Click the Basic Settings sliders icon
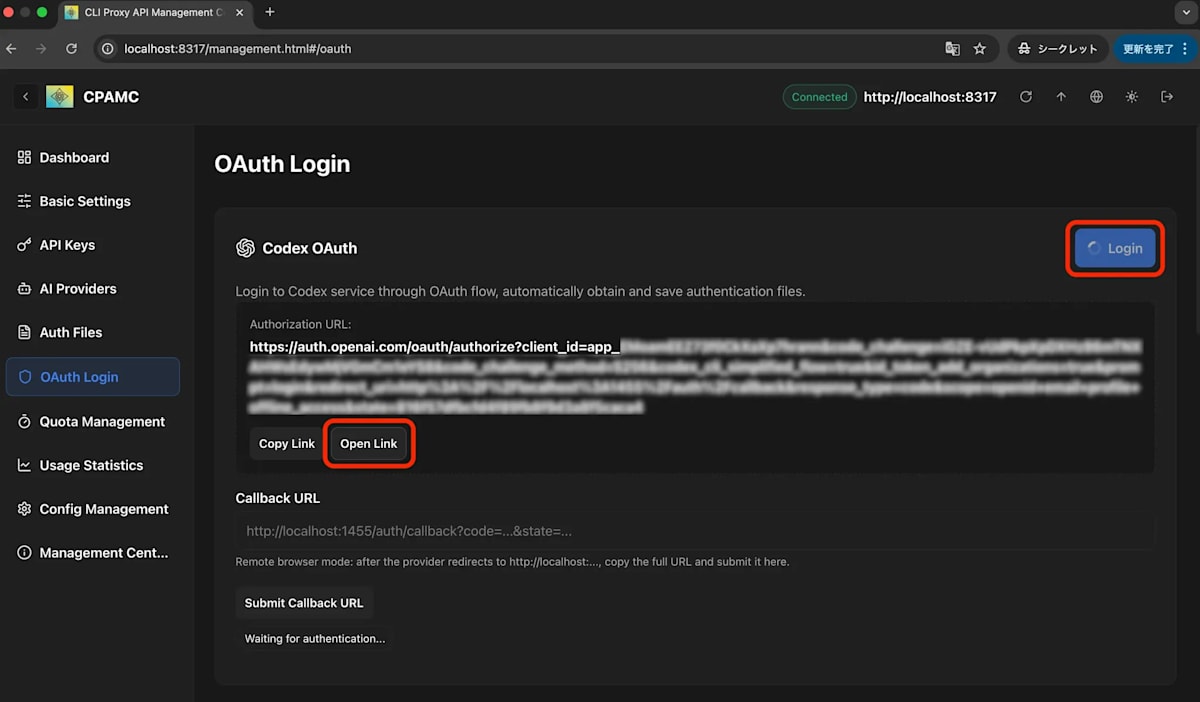Viewport: 1200px width, 702px height. [25, 201]
